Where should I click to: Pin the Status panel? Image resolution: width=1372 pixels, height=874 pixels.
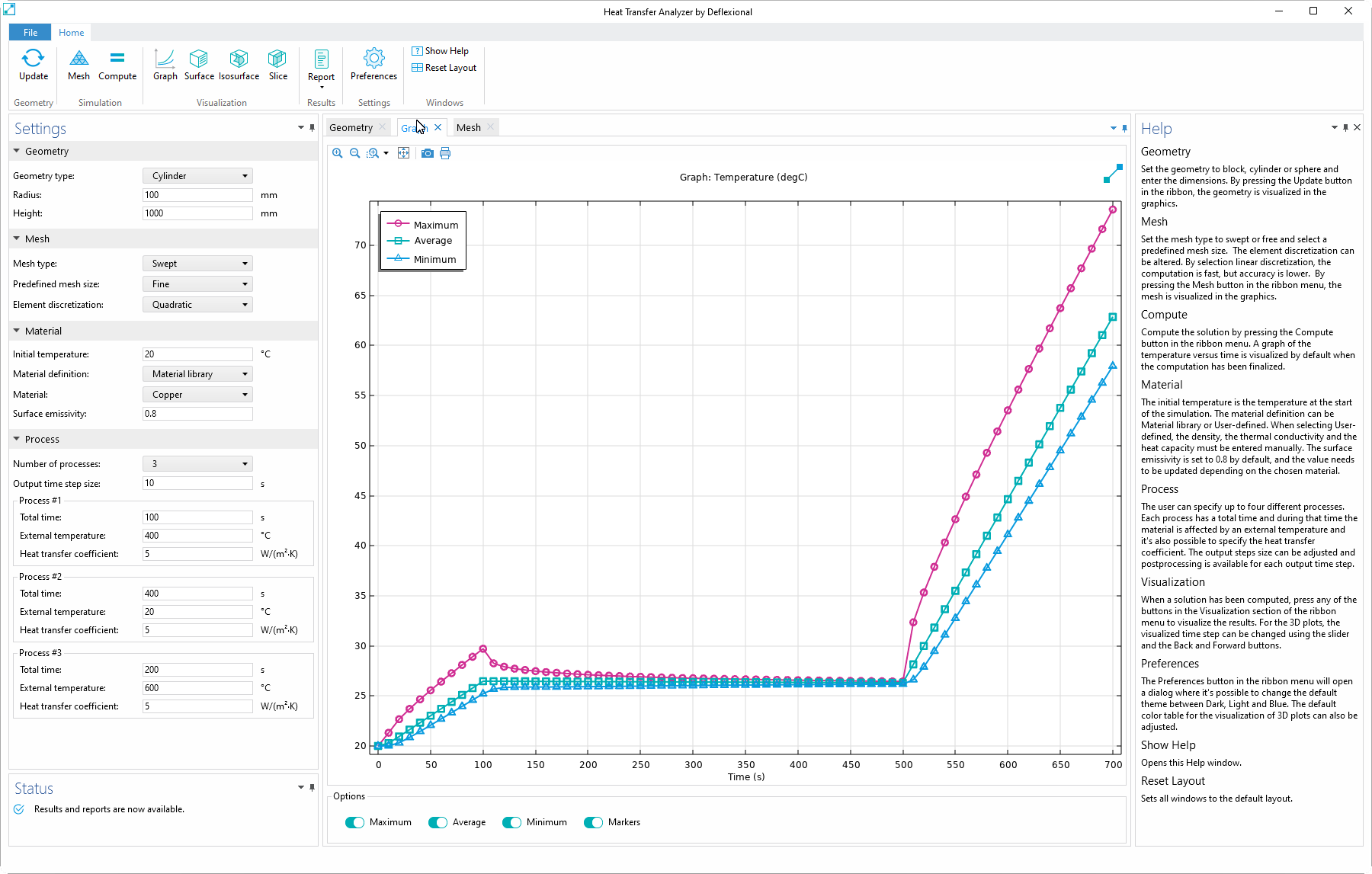tap(312, 787)
